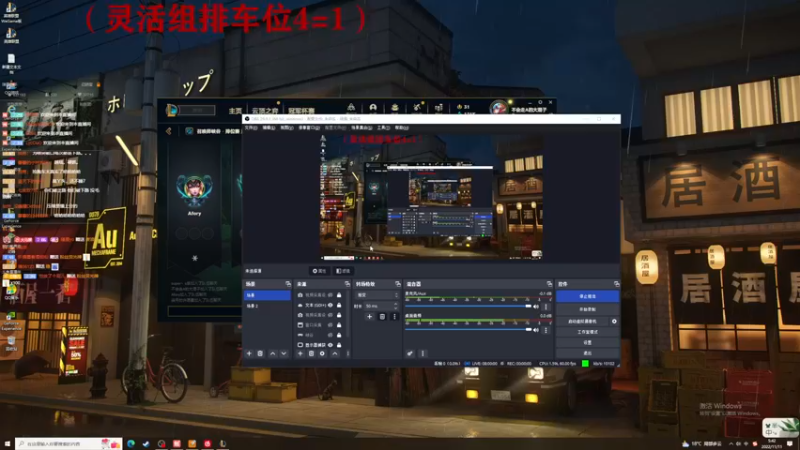Pop out the 场景 dock panel icon

pyautogui.click(x=288, y=284)
